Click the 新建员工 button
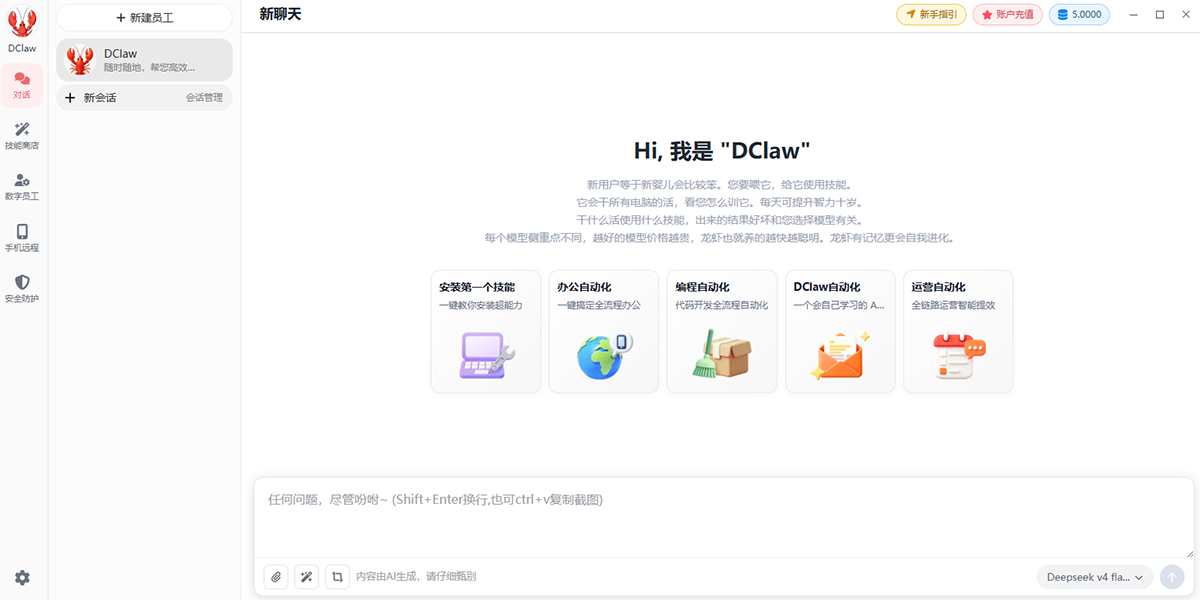The width and height of the screenshot is (1200, 600). [145, 17]
